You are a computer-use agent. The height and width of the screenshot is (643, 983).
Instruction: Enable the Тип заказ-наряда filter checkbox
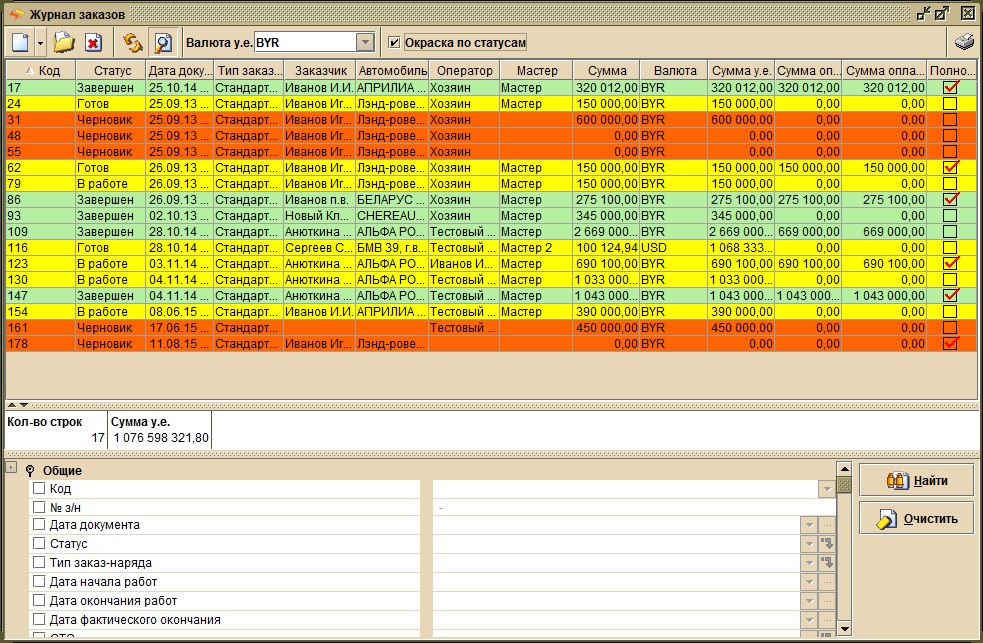[x=39, y=562]
